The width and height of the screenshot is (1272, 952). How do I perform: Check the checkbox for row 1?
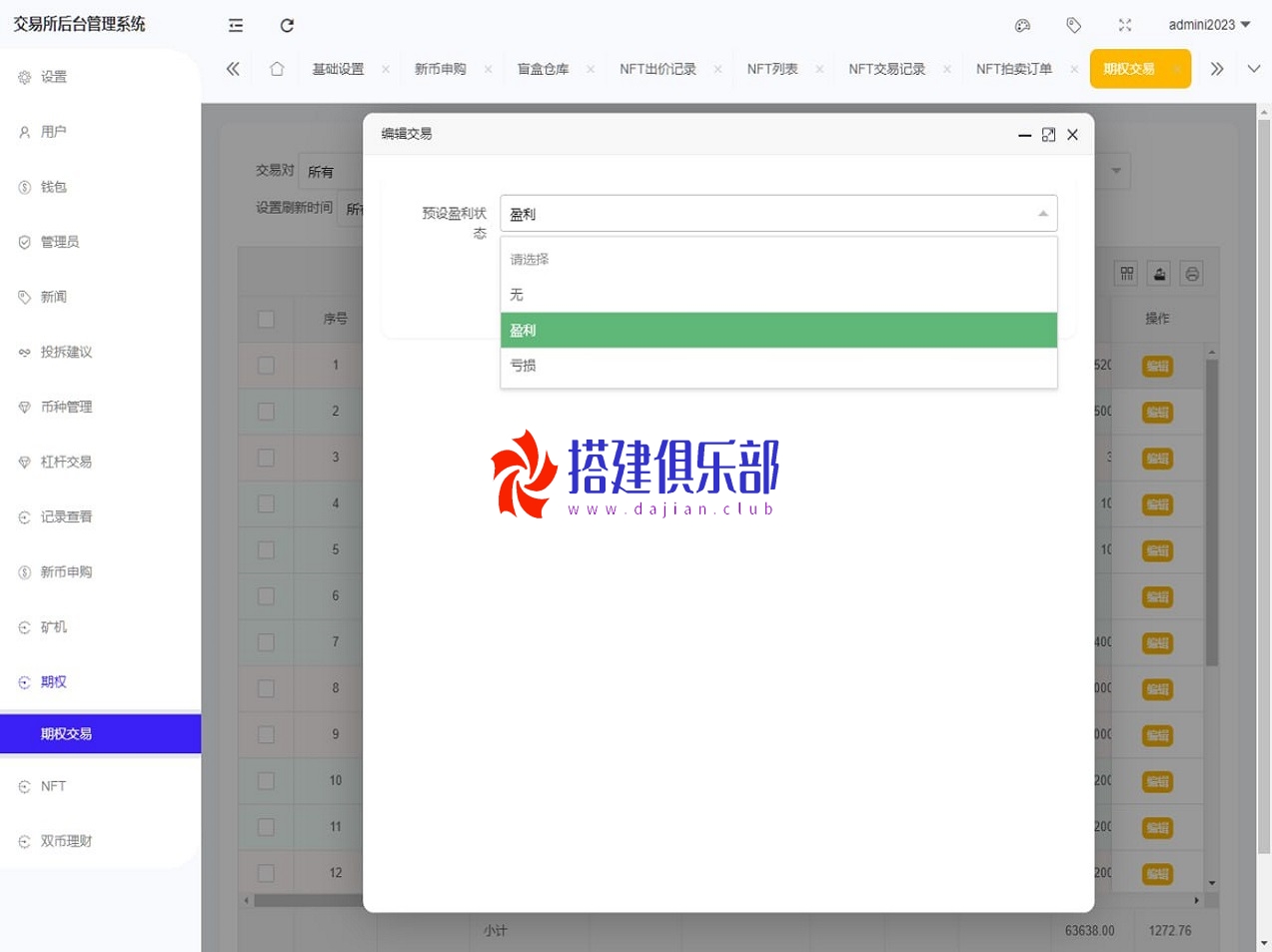[x=266, y=366]
